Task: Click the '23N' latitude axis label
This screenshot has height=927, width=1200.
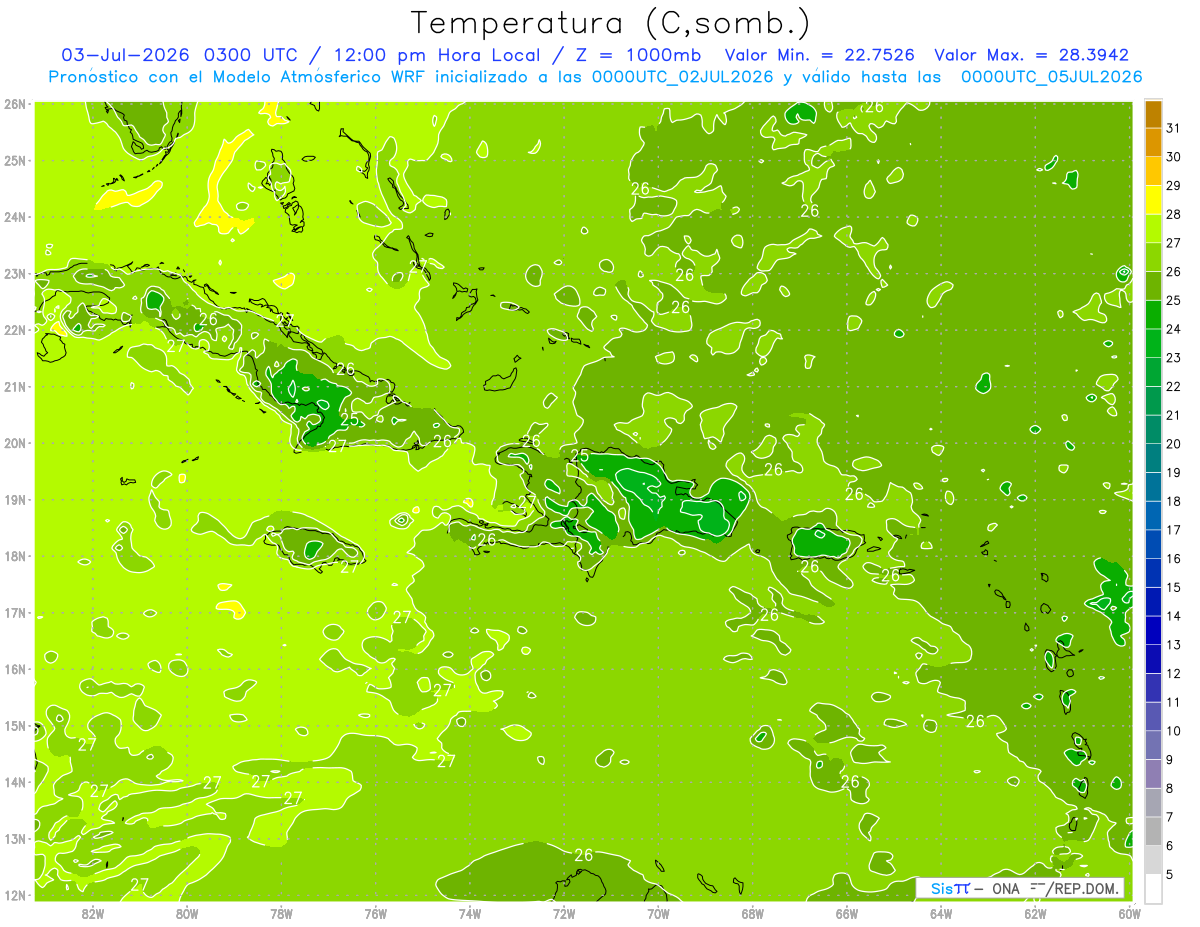Action: 14,273
